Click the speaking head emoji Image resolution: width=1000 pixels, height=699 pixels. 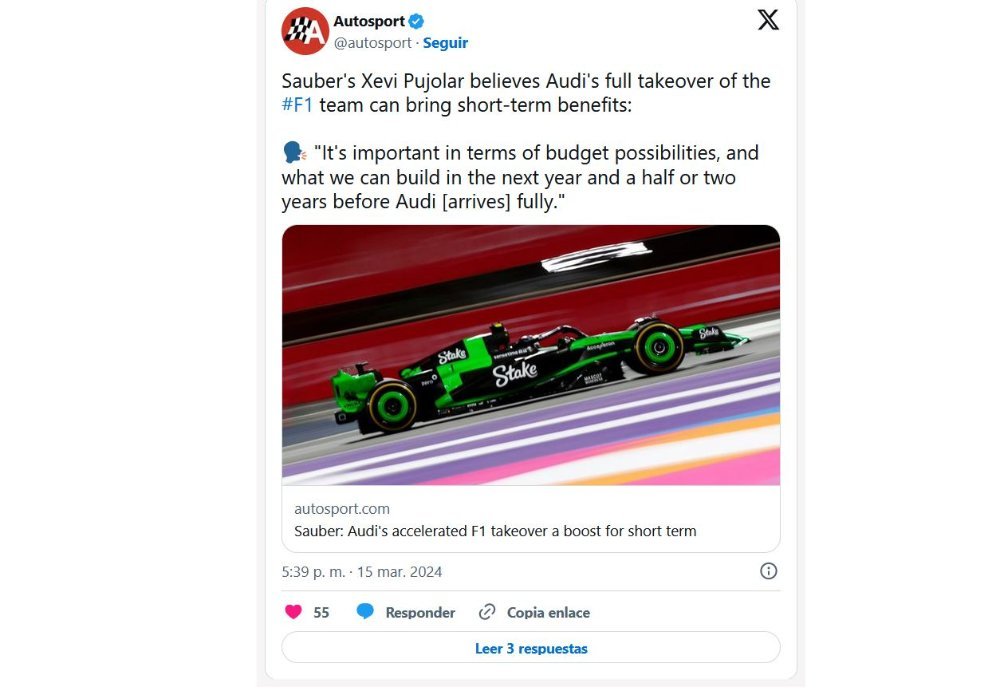(x=294, y=153)
